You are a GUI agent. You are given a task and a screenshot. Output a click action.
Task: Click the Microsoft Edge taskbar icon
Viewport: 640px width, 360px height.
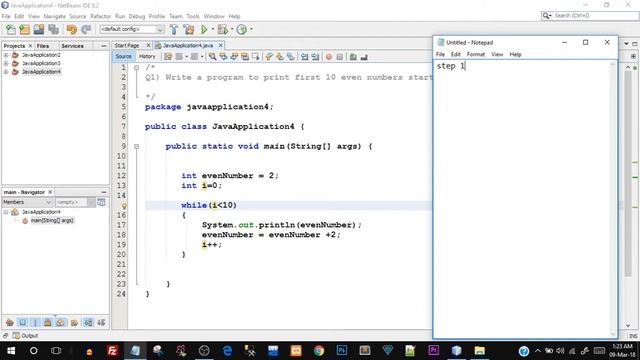tap(227, 350)
